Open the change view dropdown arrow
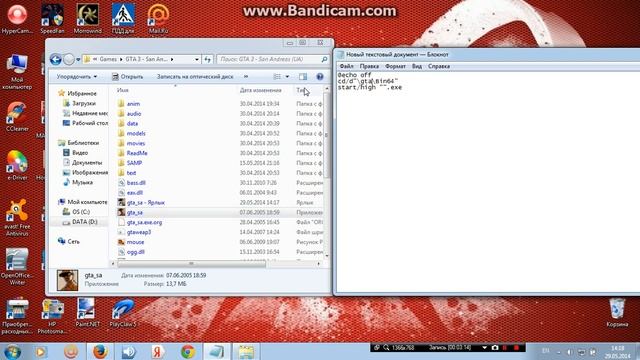The width and height of the screenshot is (640, 360). [x=287, y=76]
